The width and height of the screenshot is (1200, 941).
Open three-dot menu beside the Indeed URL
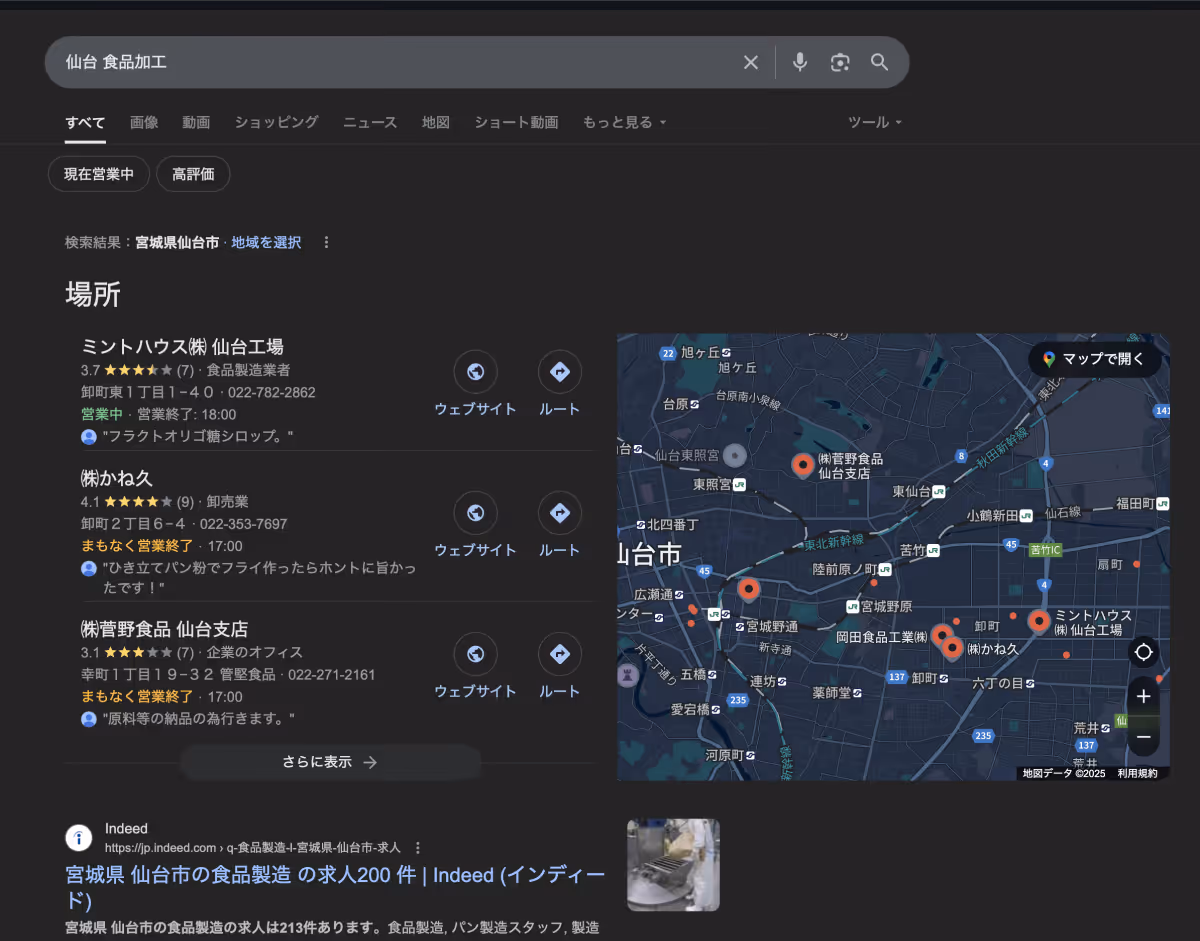[x=418, y=847]
